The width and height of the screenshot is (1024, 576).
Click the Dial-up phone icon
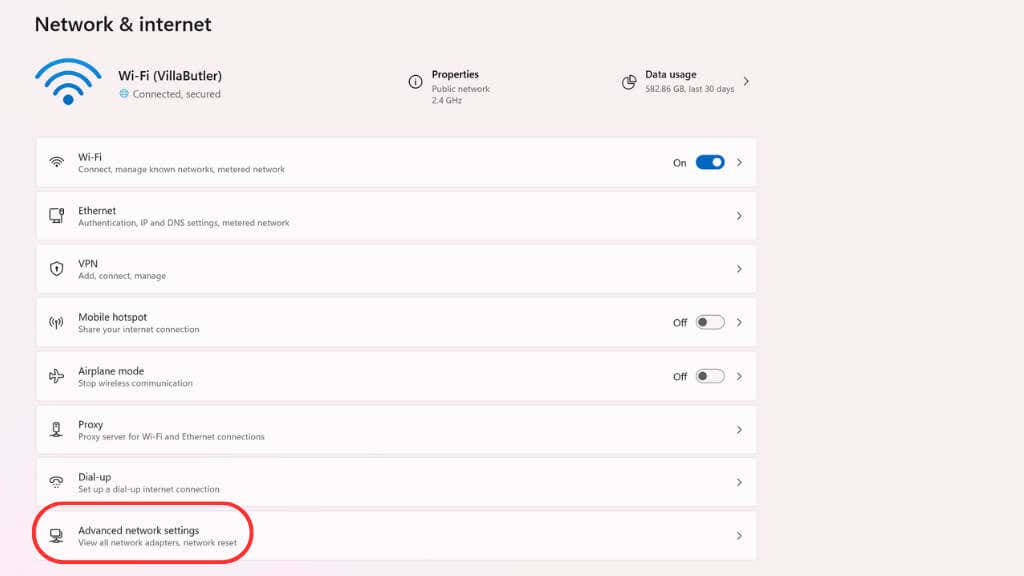pyautogui.click(x=57, y=482)
